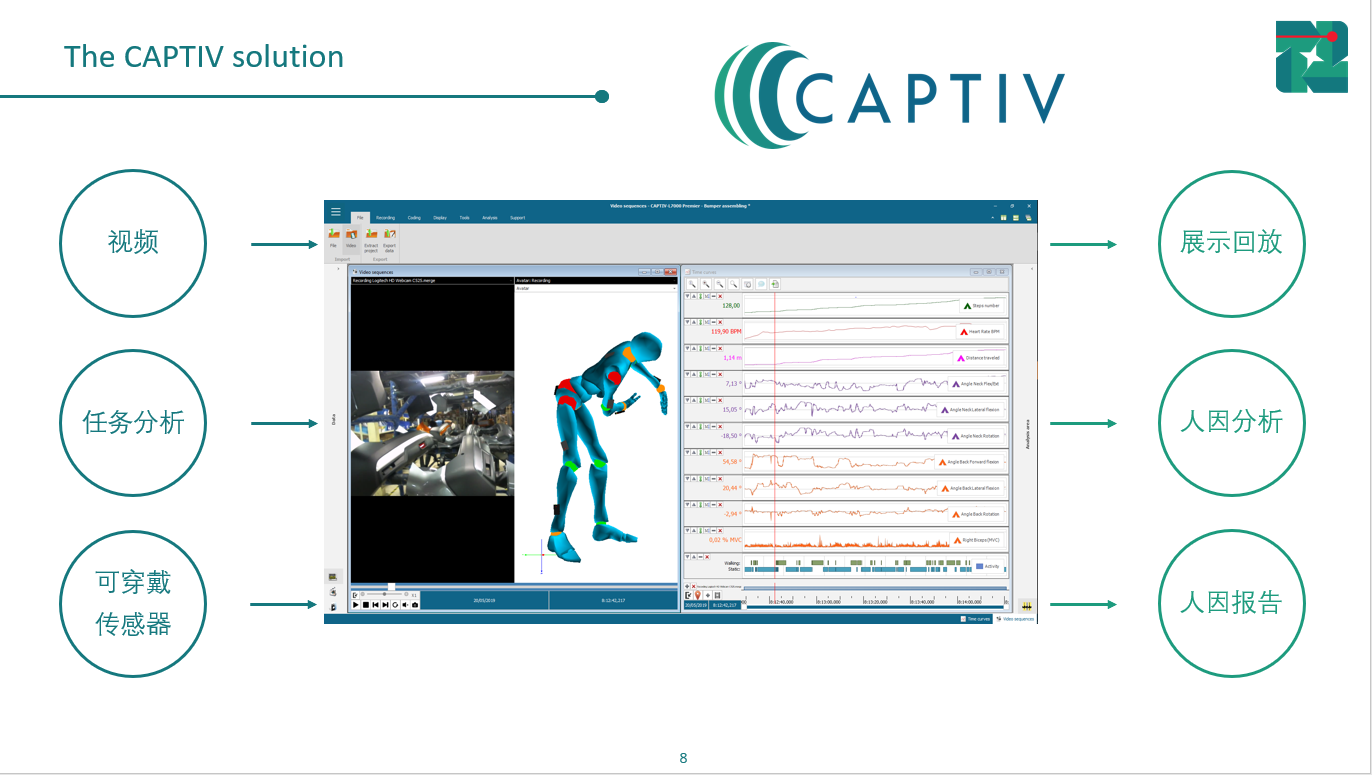Click the 128,00 steps value
1372x775 pixels.
click(731, 306)
